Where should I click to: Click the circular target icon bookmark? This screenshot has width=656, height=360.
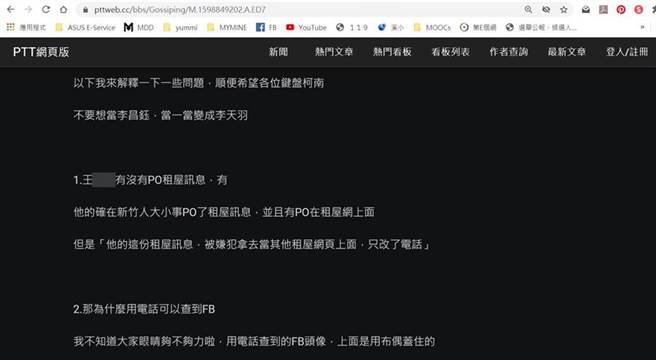point(478,28)
